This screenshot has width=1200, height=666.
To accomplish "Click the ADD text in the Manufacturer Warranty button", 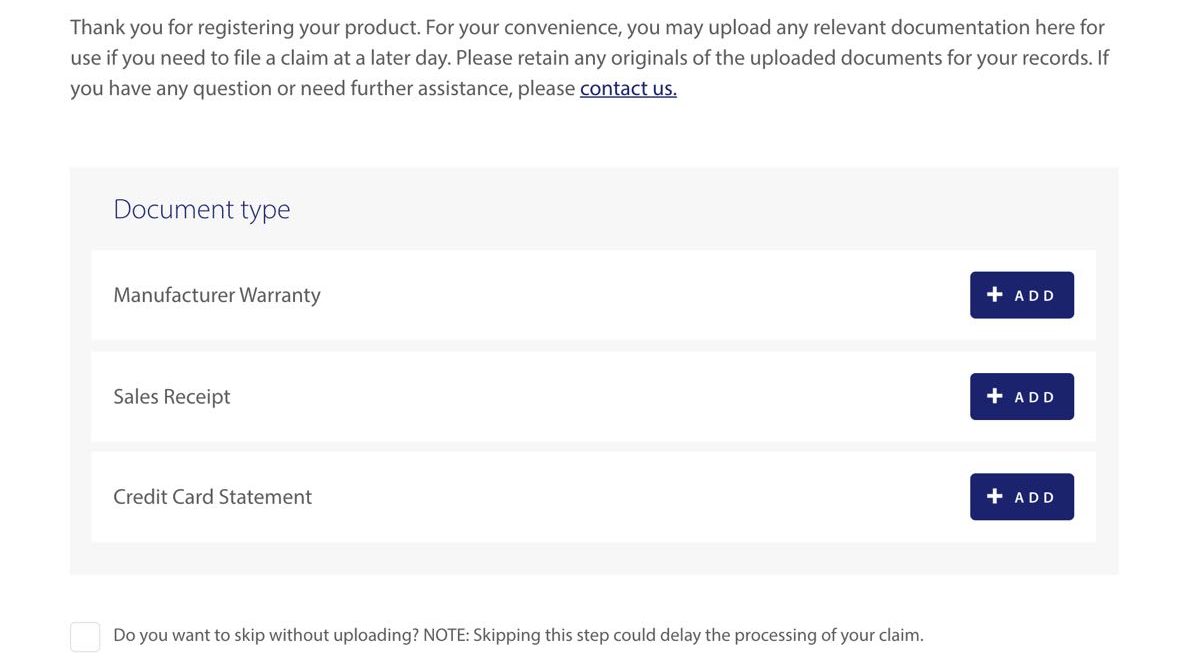I will tap(1035, 296).
